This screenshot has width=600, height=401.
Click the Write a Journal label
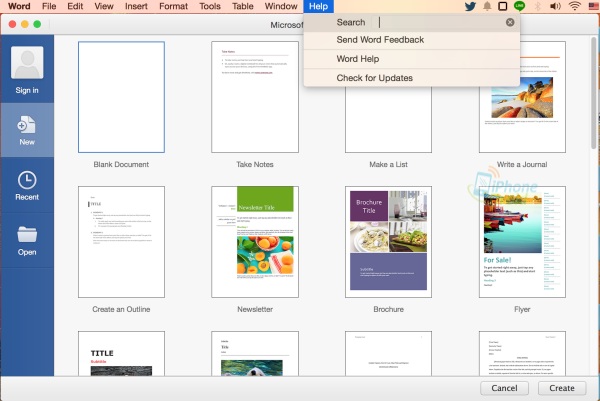click(x=522, y=165)
